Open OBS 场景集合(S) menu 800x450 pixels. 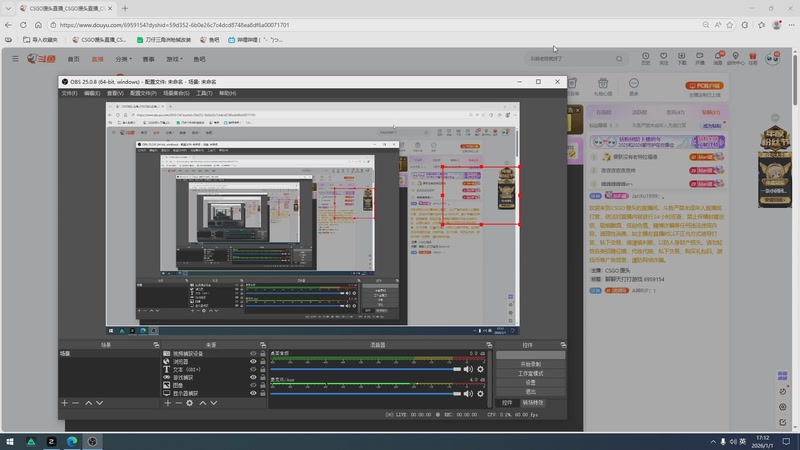pos(176,93)
